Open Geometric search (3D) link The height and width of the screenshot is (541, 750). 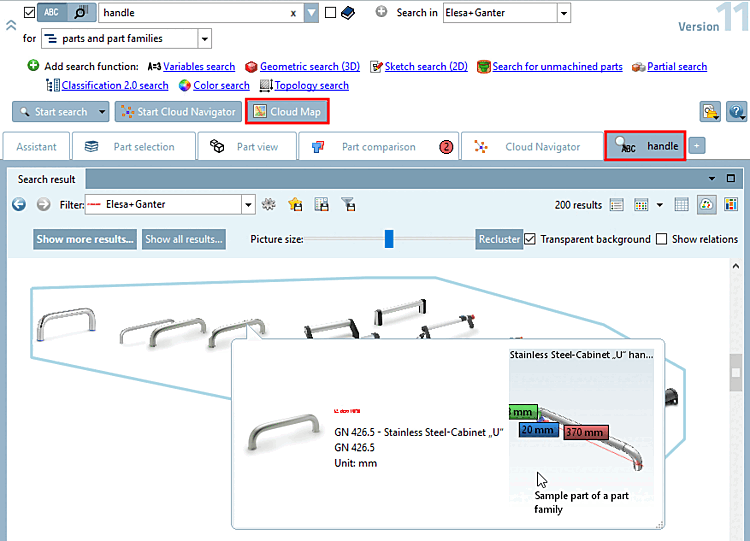(310, 66)
